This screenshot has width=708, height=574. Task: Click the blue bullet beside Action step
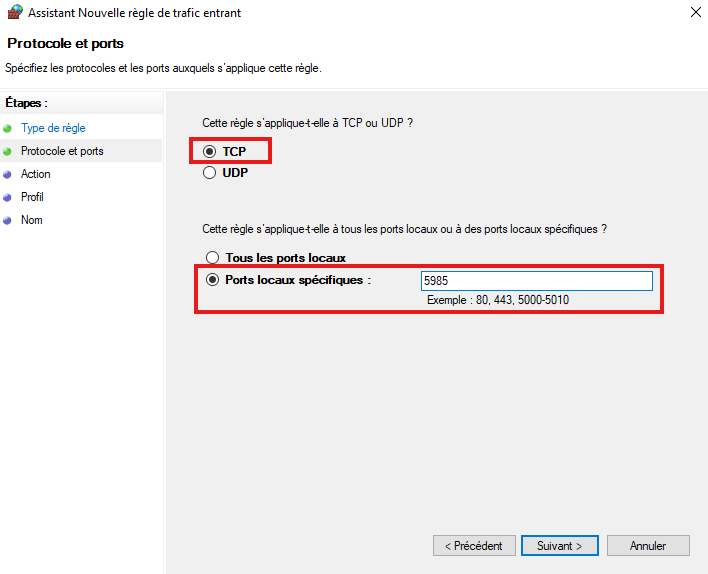point(8,174)
